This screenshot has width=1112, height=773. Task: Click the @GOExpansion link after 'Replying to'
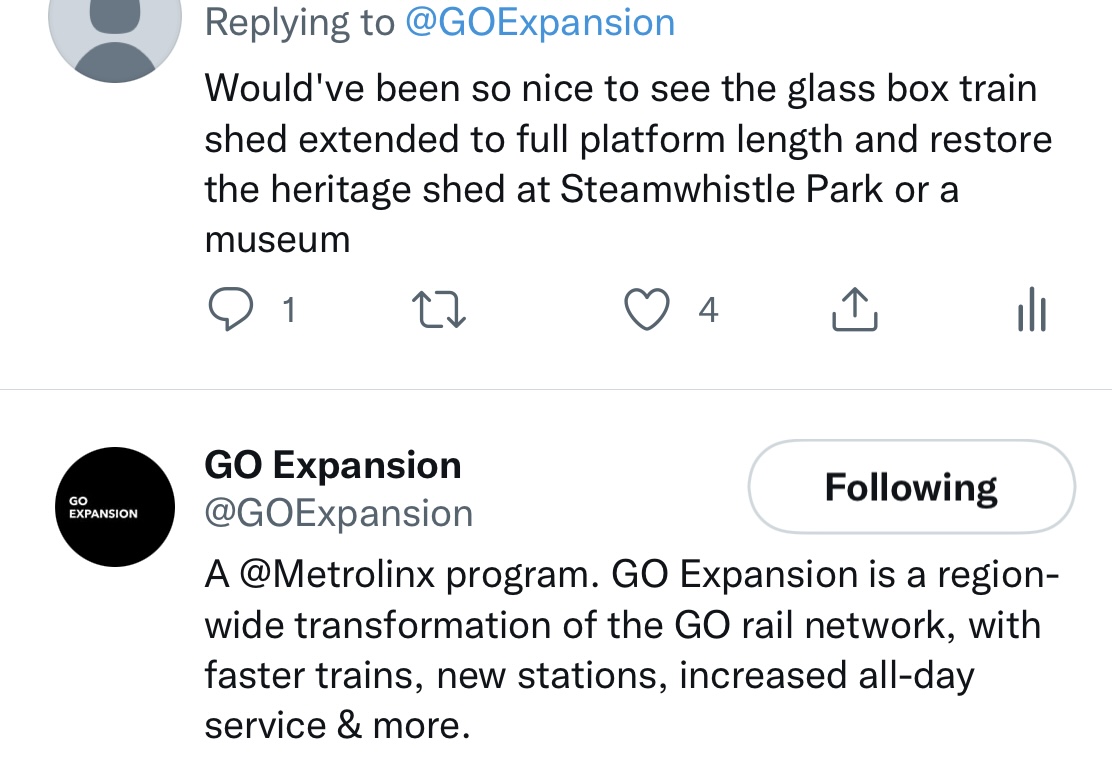pyautogui.click(x=539, y=22)
